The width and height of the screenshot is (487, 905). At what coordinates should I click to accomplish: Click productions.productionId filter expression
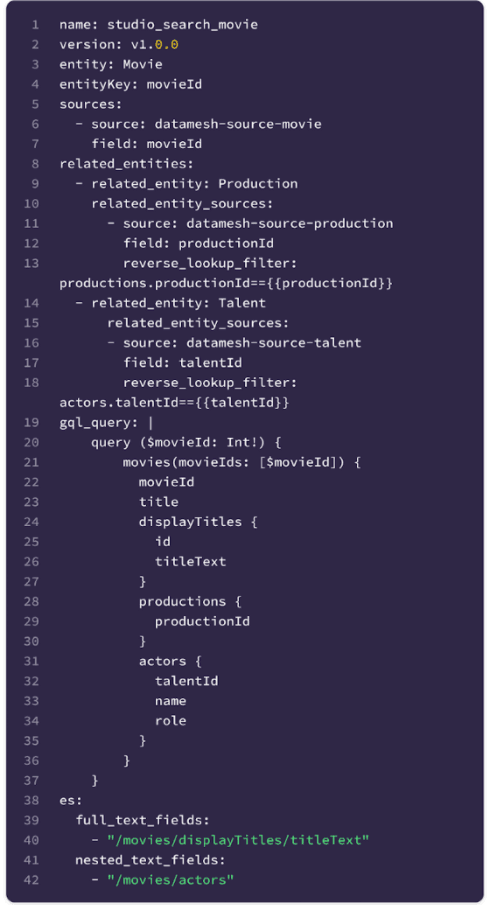click(226, 283)
